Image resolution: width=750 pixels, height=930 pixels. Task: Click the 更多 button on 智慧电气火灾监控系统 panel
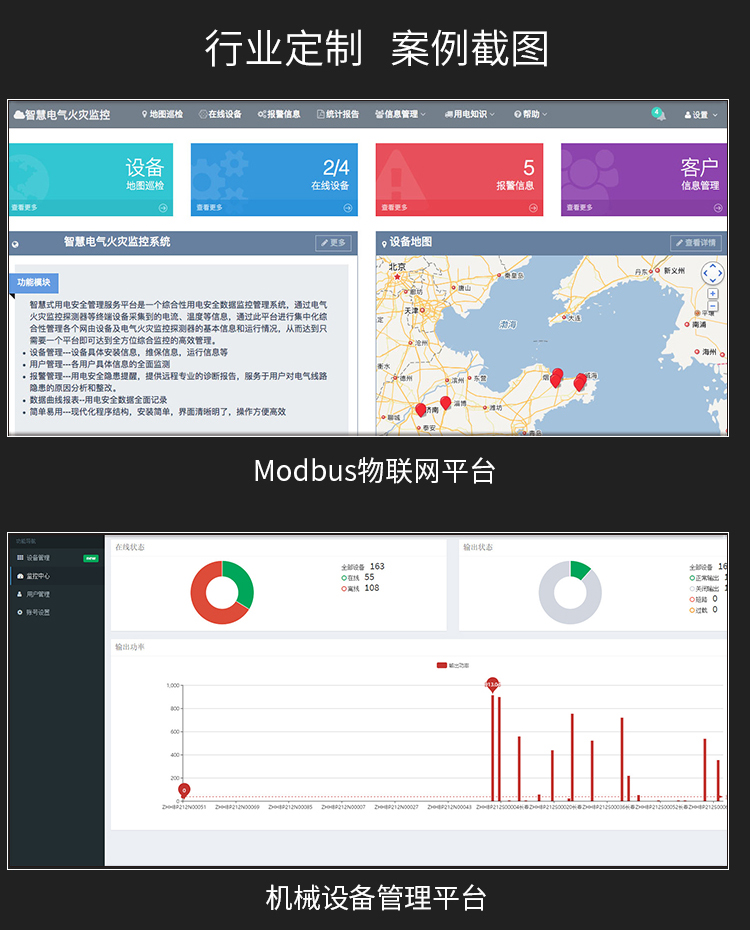[x=333, y=243]
